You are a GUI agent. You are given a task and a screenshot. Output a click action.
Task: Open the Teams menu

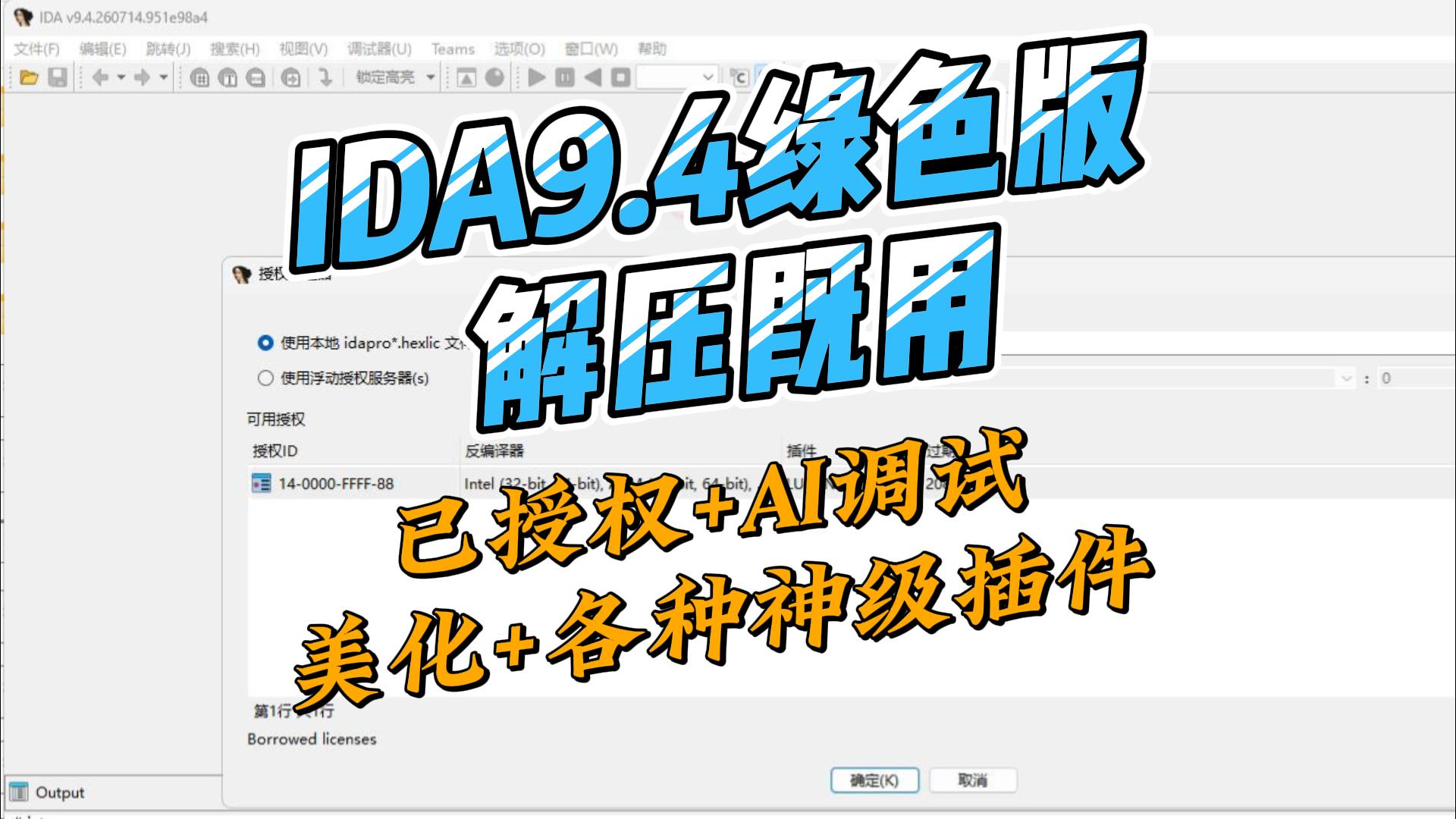pos(453,49)
